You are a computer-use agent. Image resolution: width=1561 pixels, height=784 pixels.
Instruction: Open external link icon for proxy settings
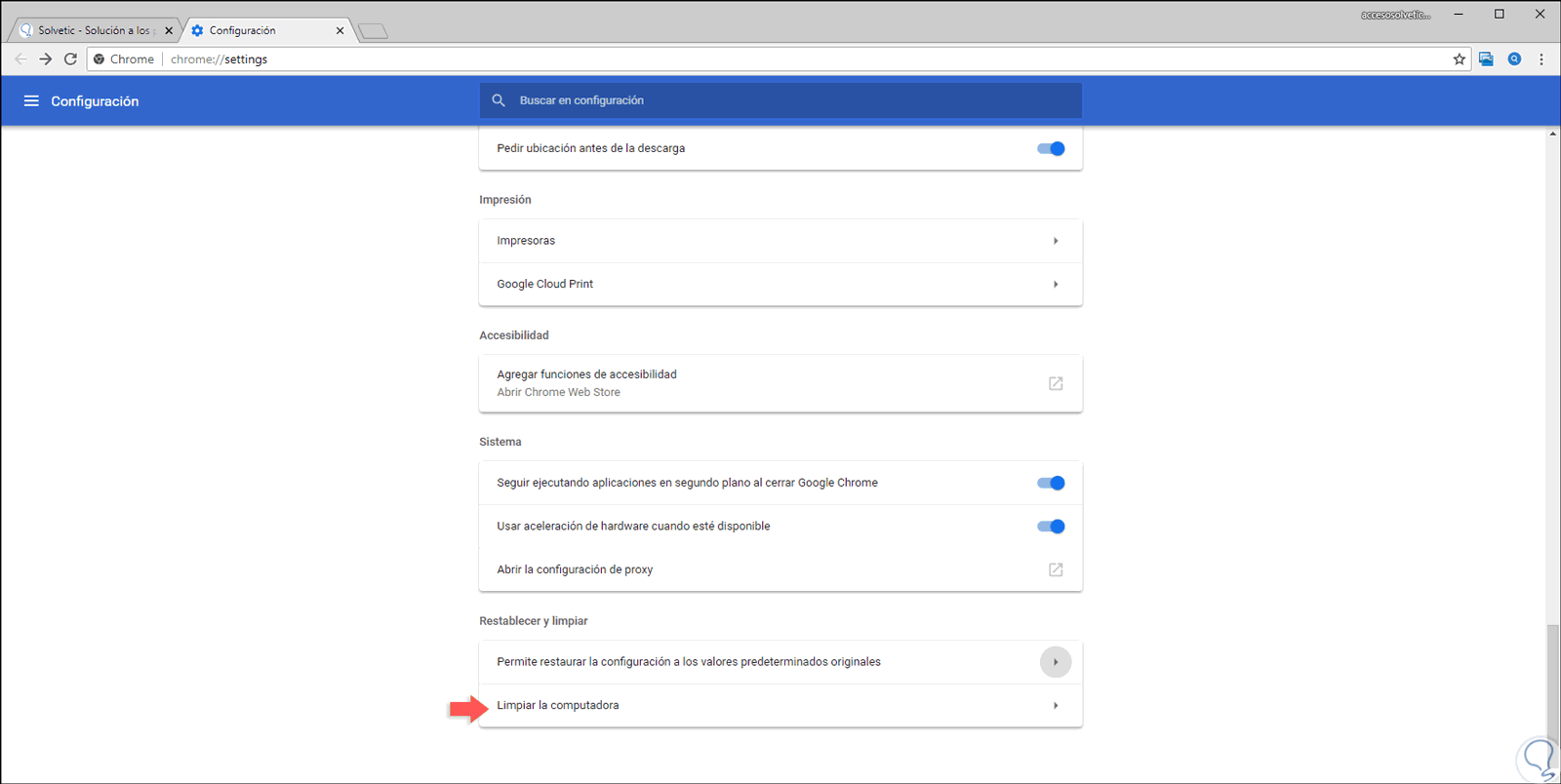[x=1056, y=569]
